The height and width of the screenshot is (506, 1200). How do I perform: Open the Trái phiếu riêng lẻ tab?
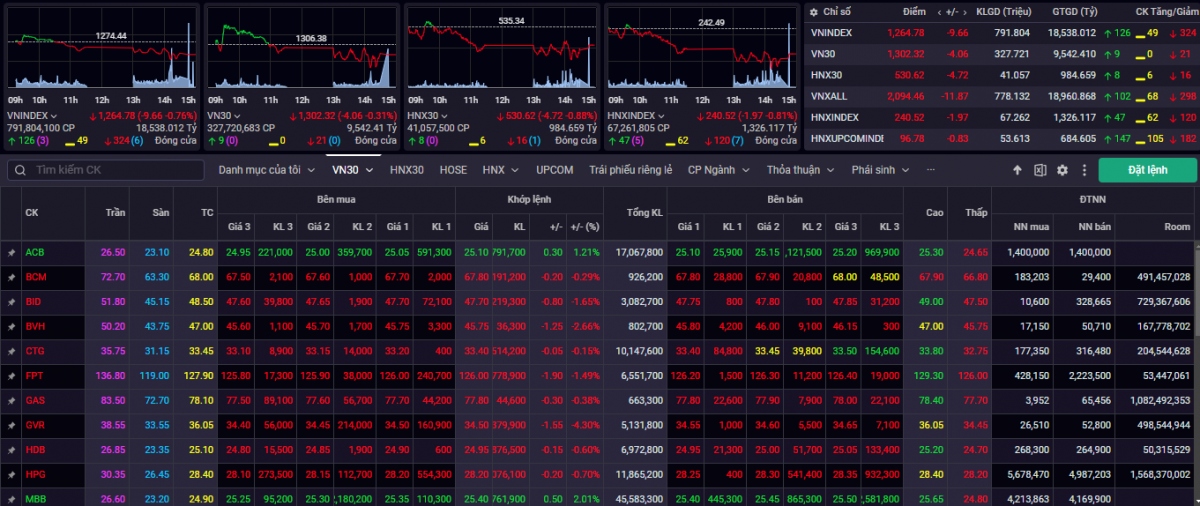(x=630, y=170)
